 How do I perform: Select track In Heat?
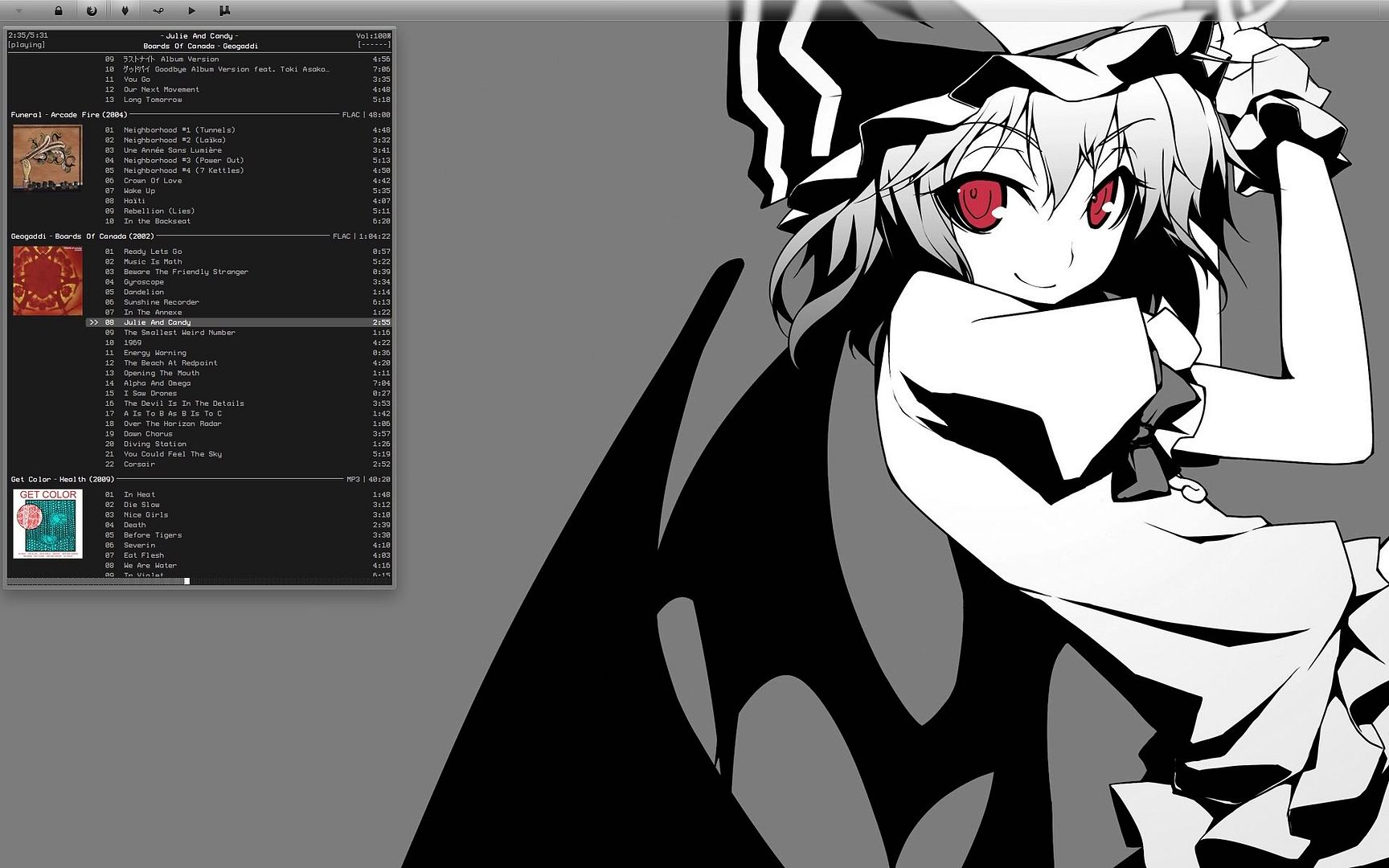coord(239,495)
